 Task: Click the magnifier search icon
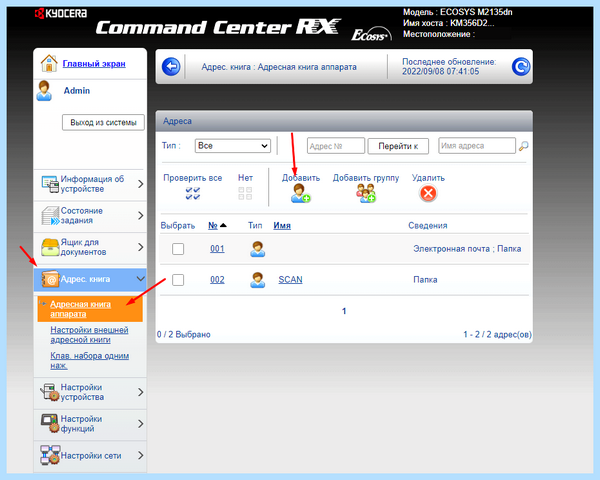pyautogui.click(x=523, y=146)
